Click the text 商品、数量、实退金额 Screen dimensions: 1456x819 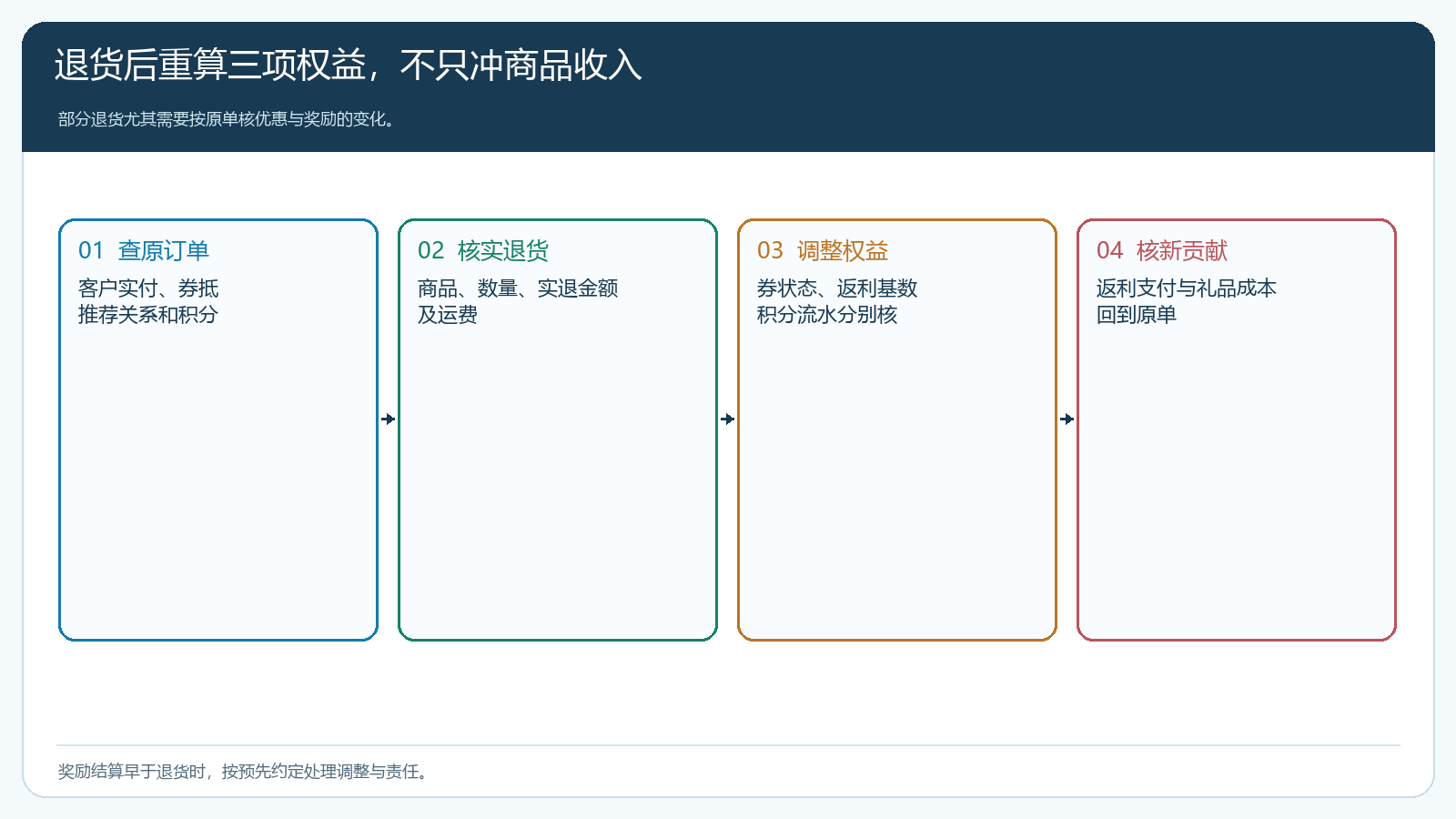(x=518, y=288)
